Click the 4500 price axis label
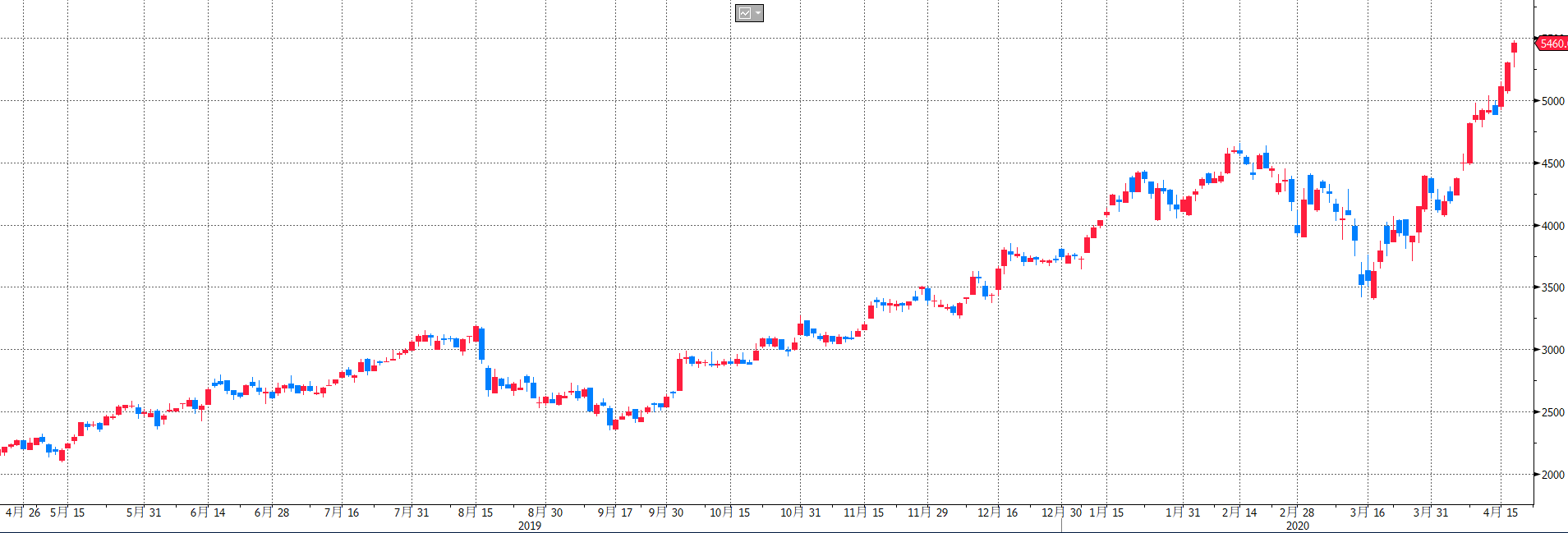1568x533 pixels. point(1552,163)
